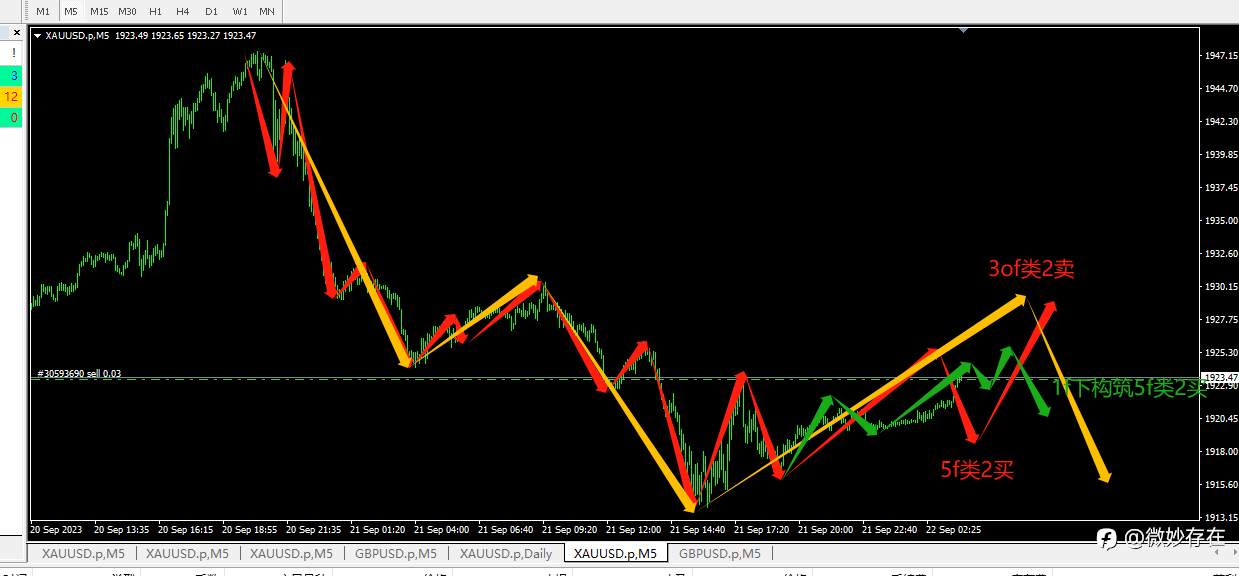The image size is (1239, 576).
Task: Choose the MN monthly timeframe
Action: coord(267,11)
